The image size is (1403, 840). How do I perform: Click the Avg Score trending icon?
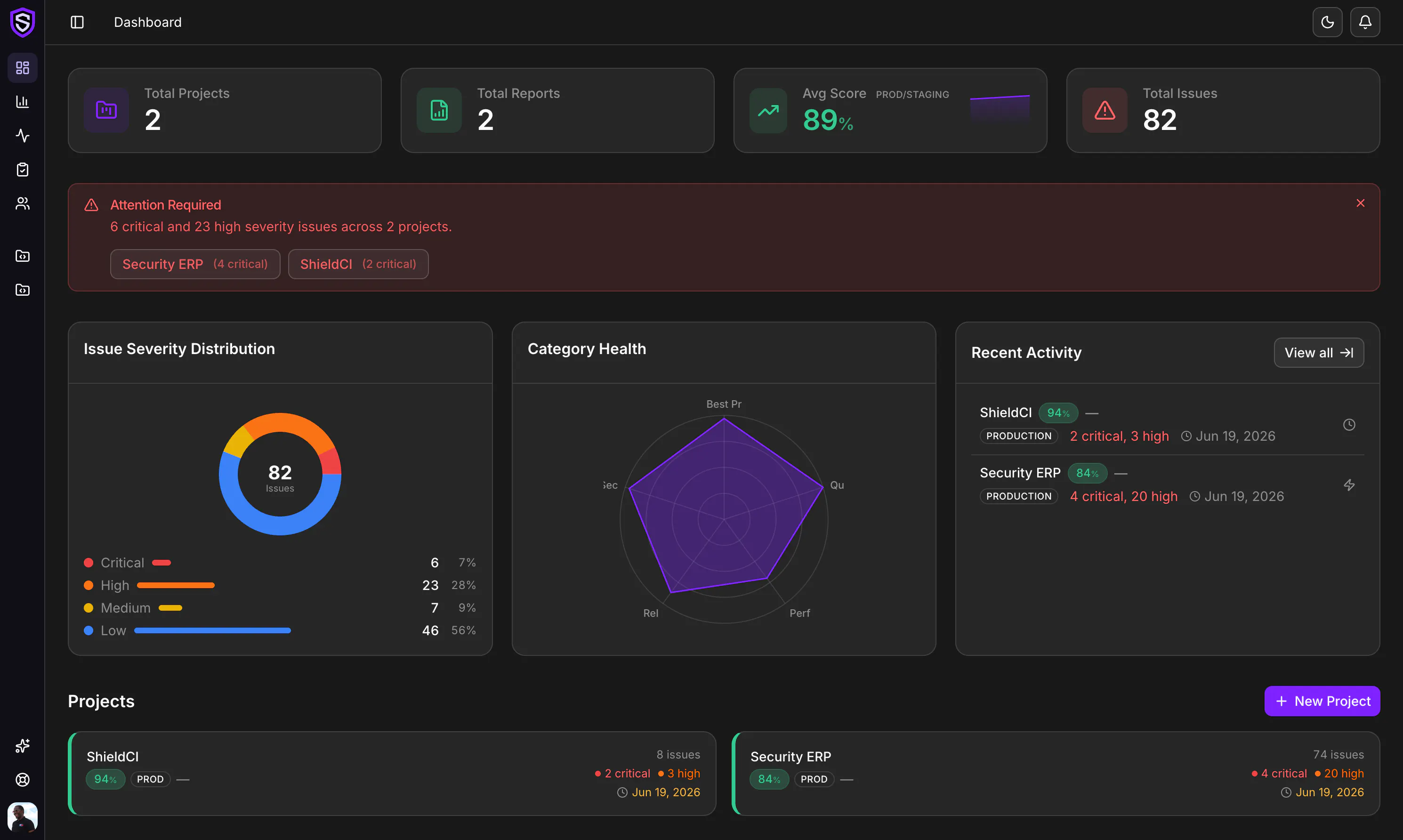768,110
